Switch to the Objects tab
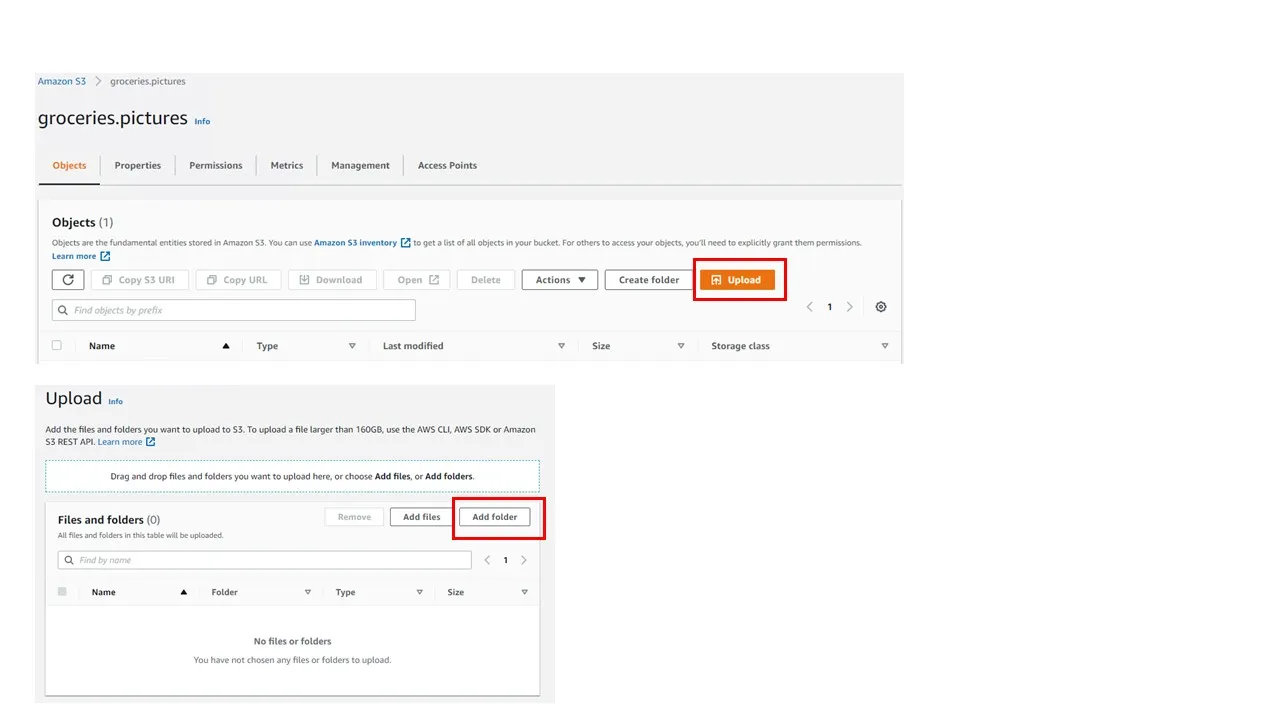 (69, 166)
